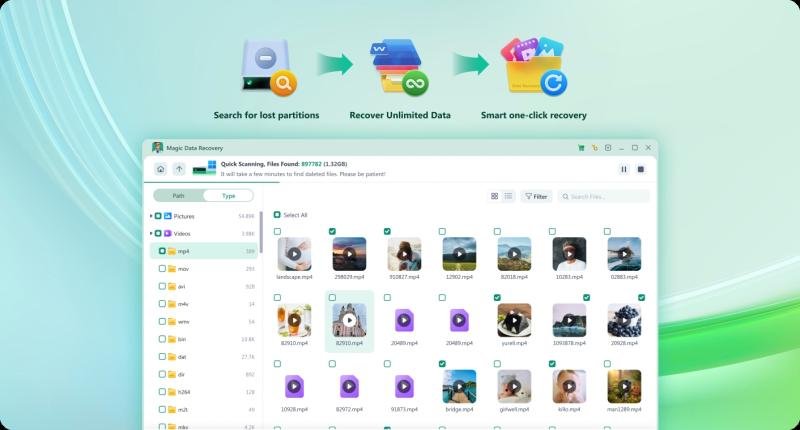800x430 pixels.
Task: Click the Magic Data Recovery app logo
Action: (x=157, y=148)
